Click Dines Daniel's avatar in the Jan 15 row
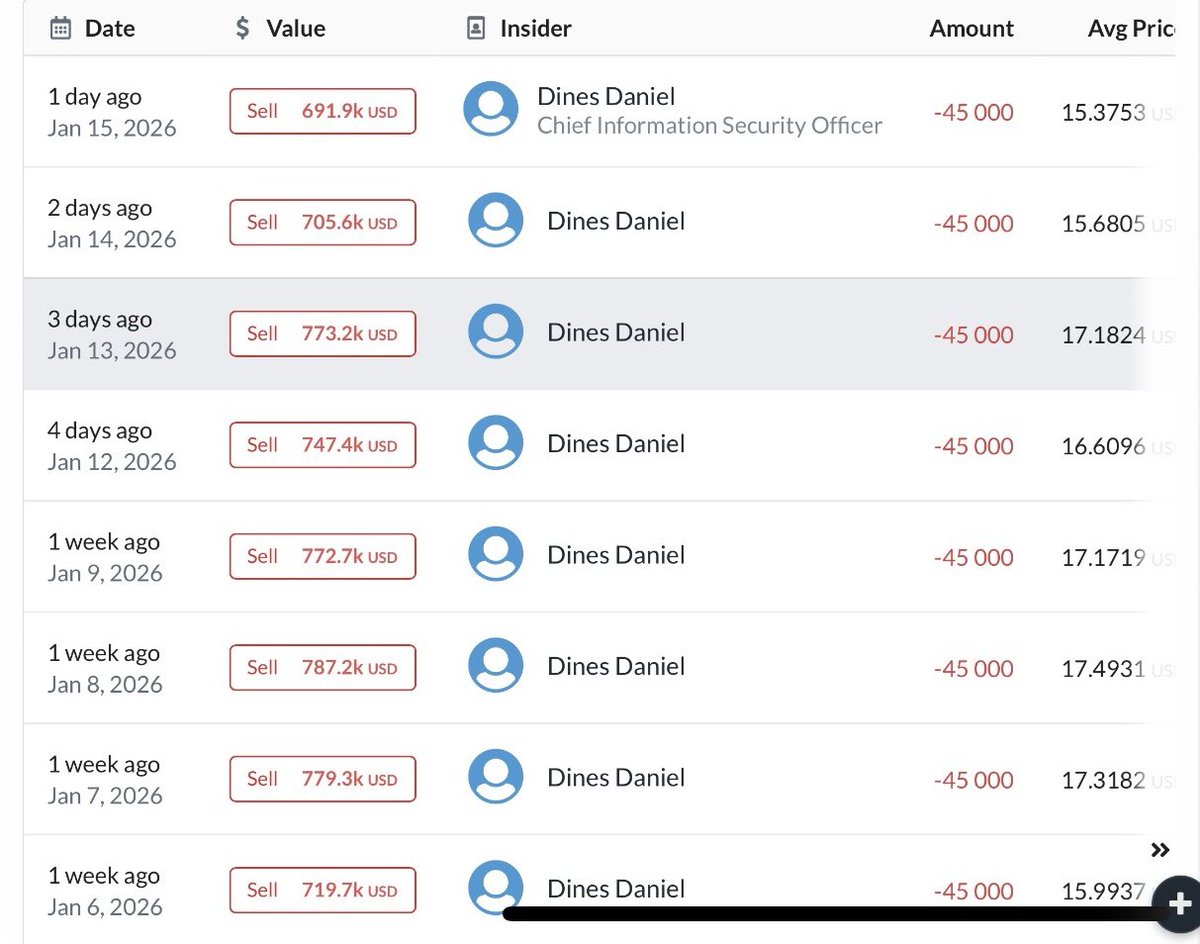The width and height of the screenshot is (1200, 944). click(x=490, y=109)
